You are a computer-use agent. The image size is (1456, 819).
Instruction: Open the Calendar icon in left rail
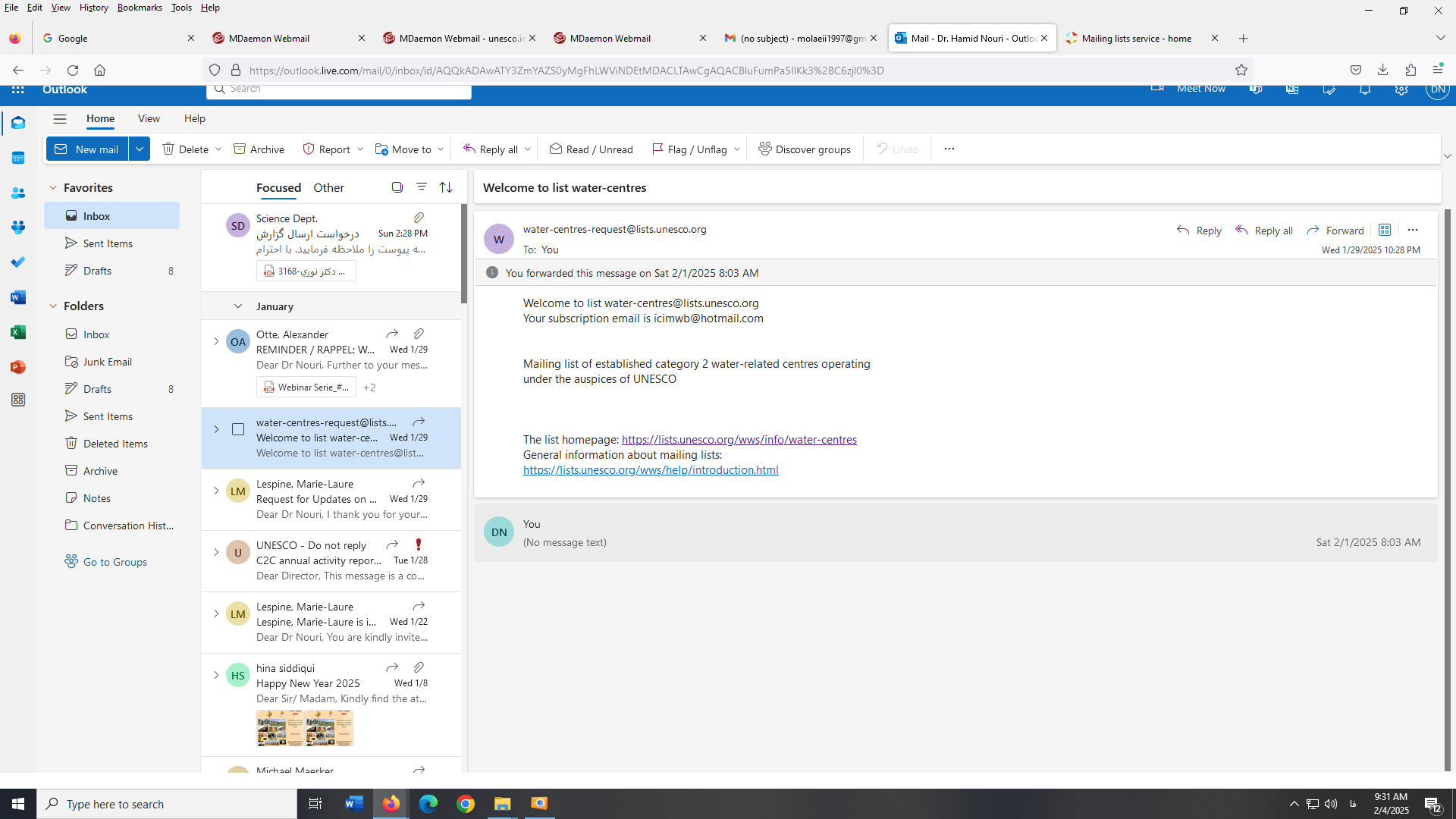point(18,158)
